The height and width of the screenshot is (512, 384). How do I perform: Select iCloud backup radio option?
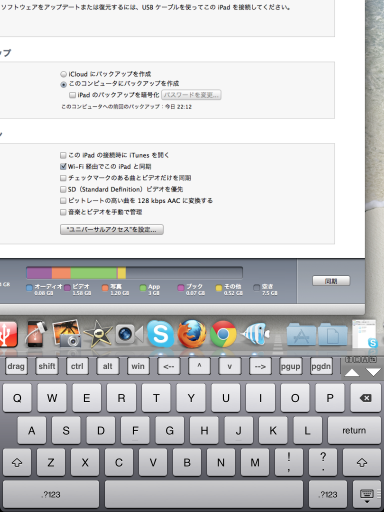tap(63, 74)
